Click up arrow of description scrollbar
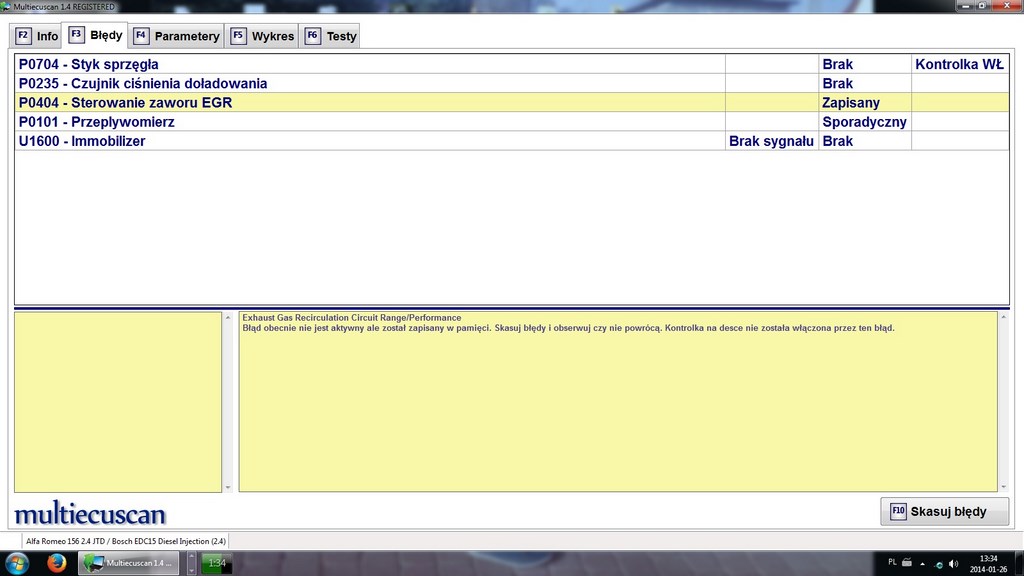Screen dimensions: 1024x576 1004,317
